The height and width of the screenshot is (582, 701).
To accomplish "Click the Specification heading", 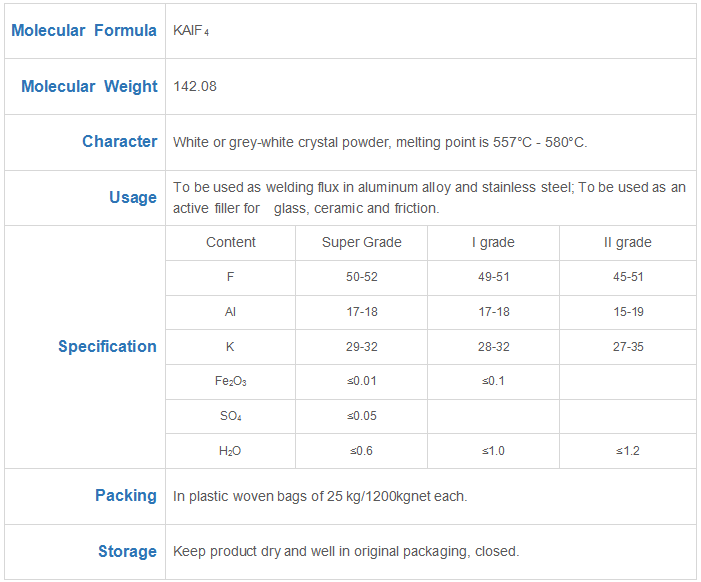I will tap(107, 346).
